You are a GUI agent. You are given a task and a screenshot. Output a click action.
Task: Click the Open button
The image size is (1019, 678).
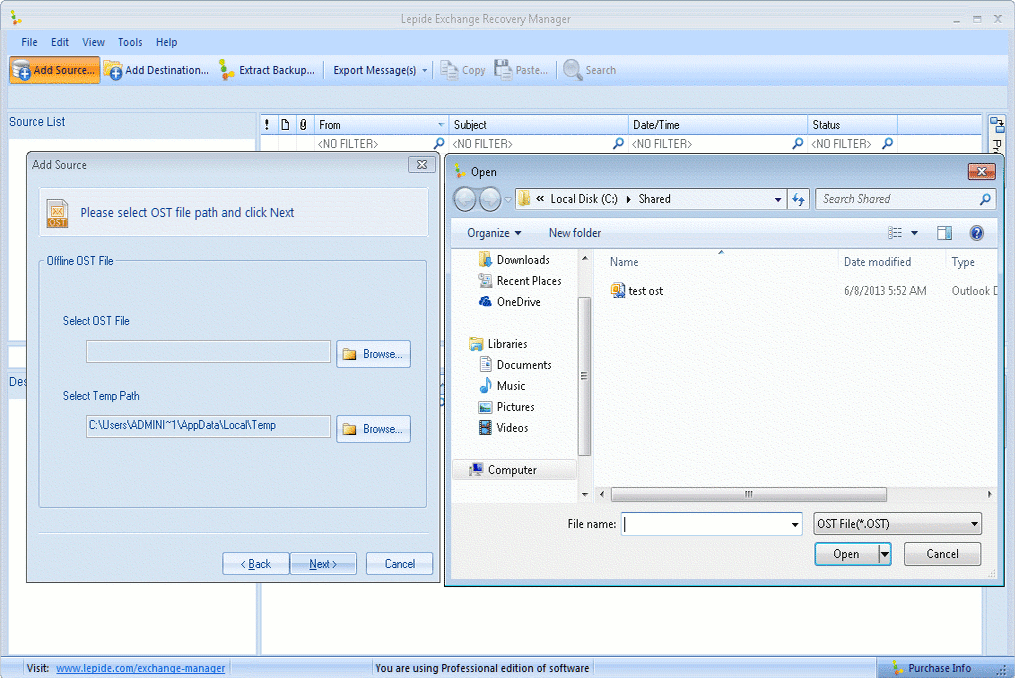846,554
